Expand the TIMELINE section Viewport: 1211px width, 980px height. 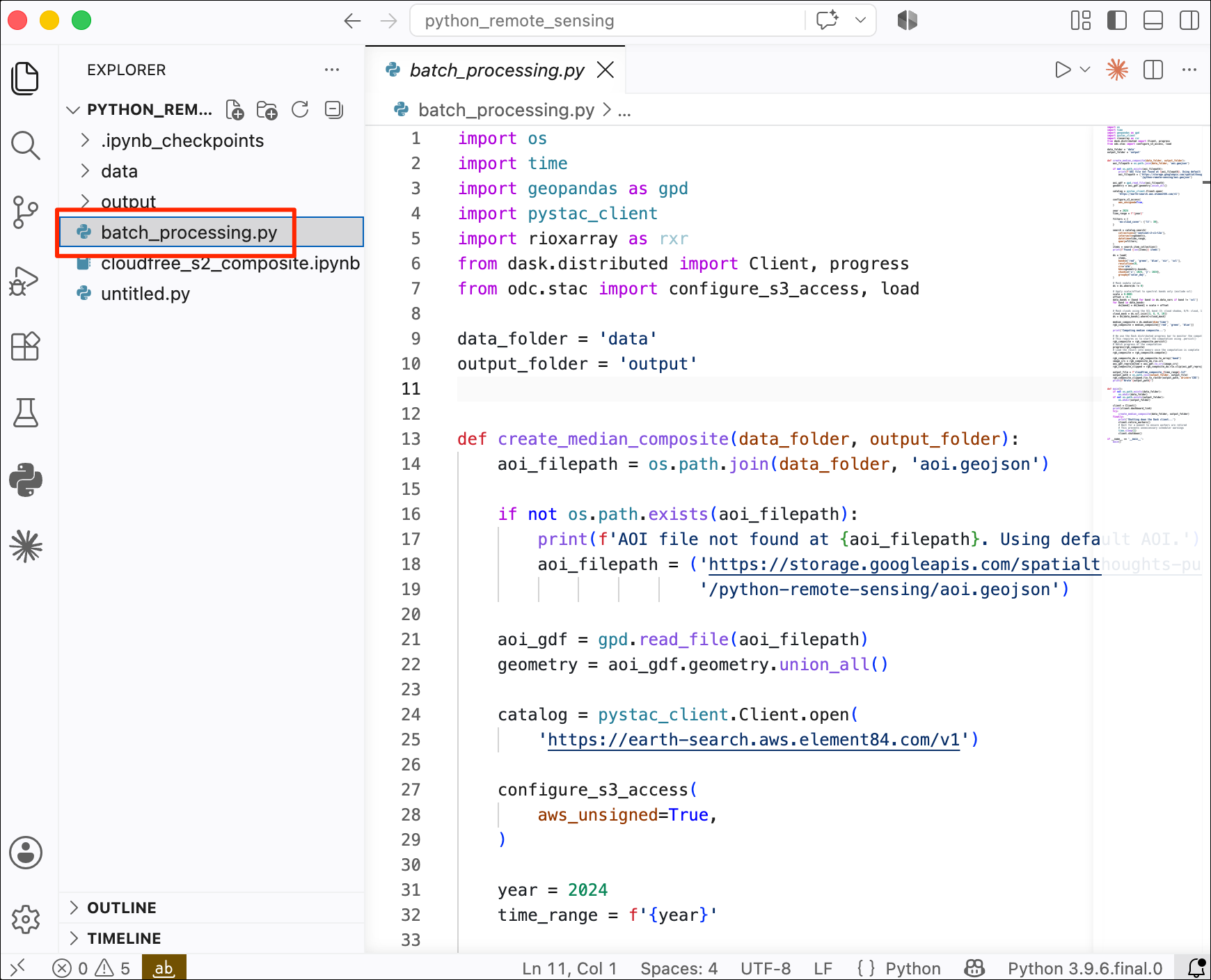[x=212, y=938]
